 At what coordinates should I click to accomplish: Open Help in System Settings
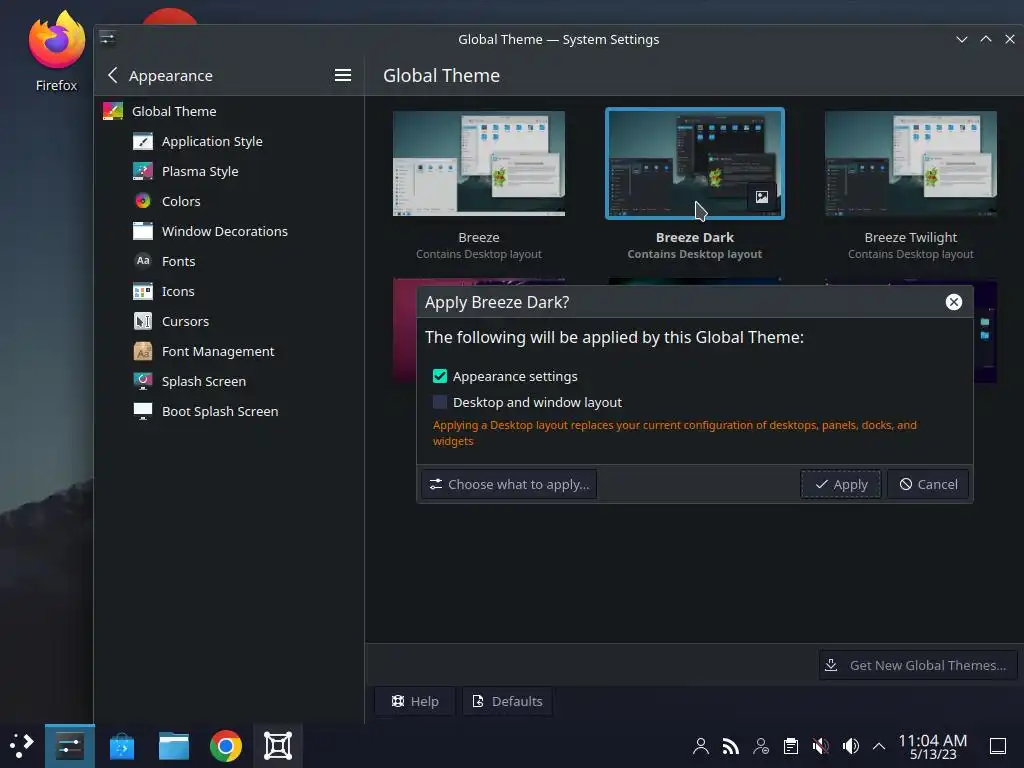click(415, 701)
